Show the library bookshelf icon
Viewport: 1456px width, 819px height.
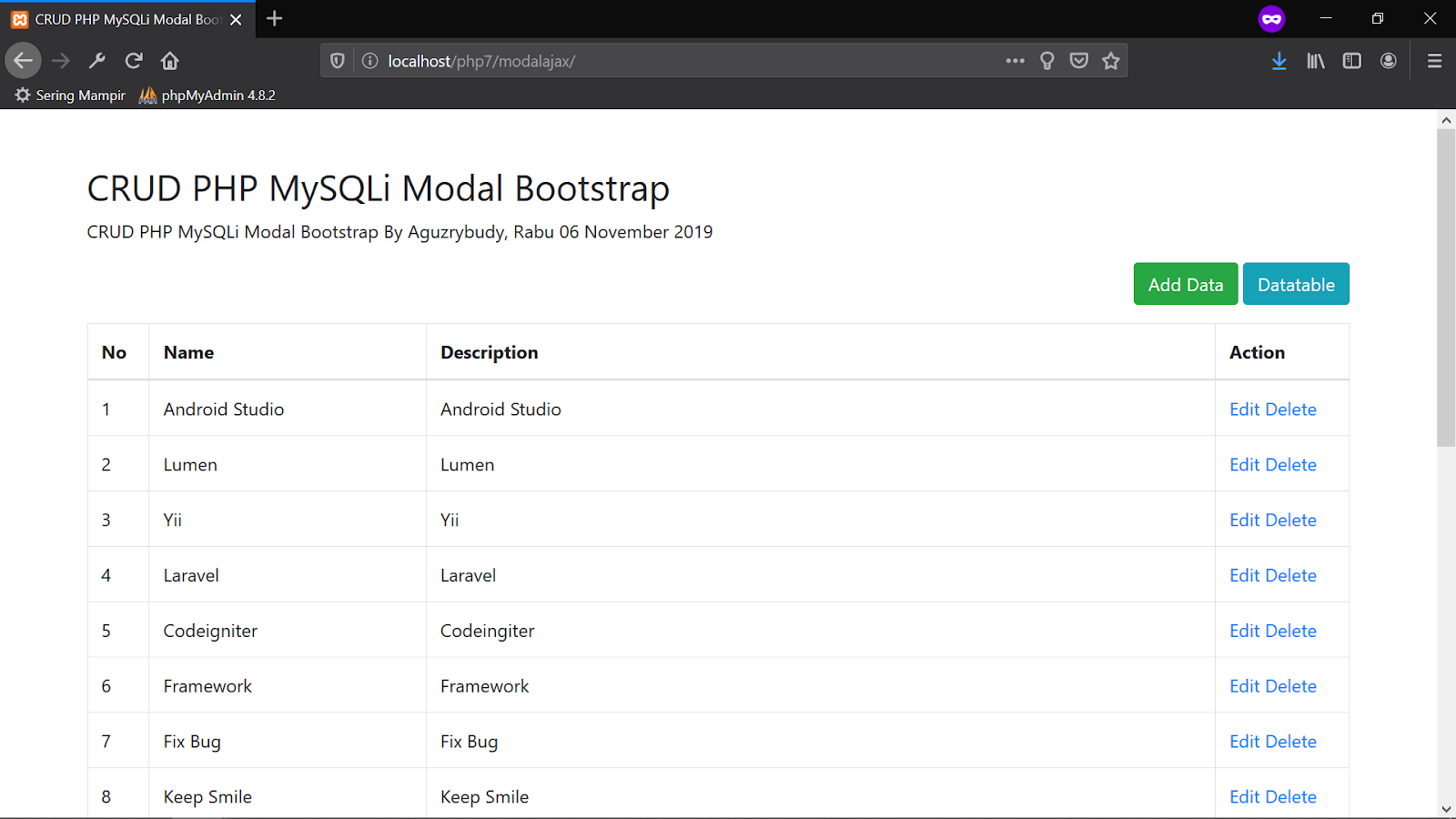[1316, 61]
